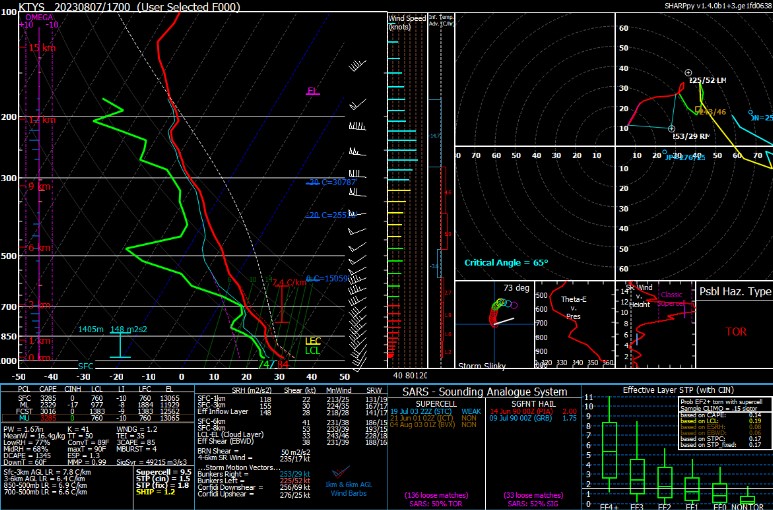773x510 pixels.
Task: Click the Psbl Haz. Type panel header
Action: (x=734, y=291)
